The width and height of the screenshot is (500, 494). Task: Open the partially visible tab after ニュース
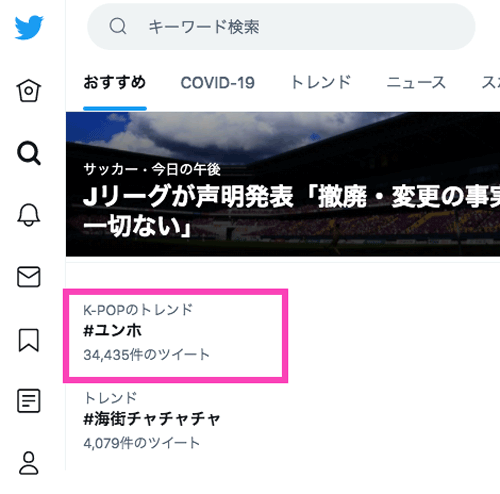(491, 82)
